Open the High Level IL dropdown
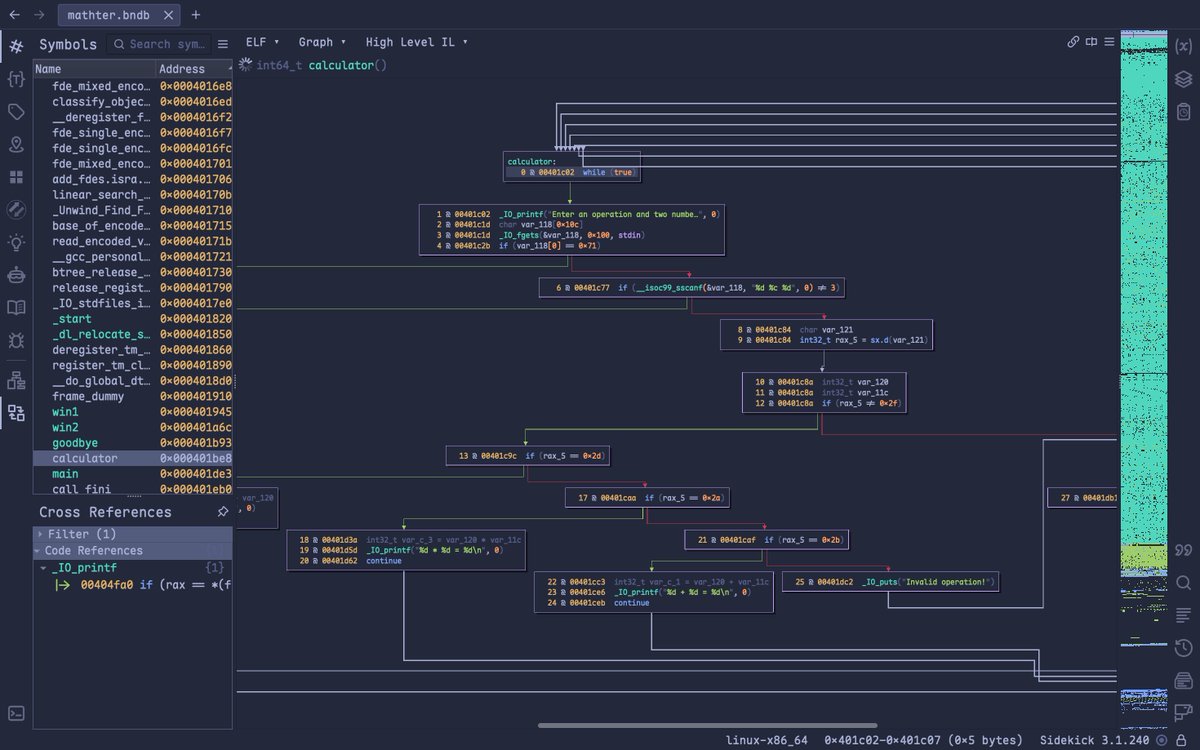 point(416,42)
